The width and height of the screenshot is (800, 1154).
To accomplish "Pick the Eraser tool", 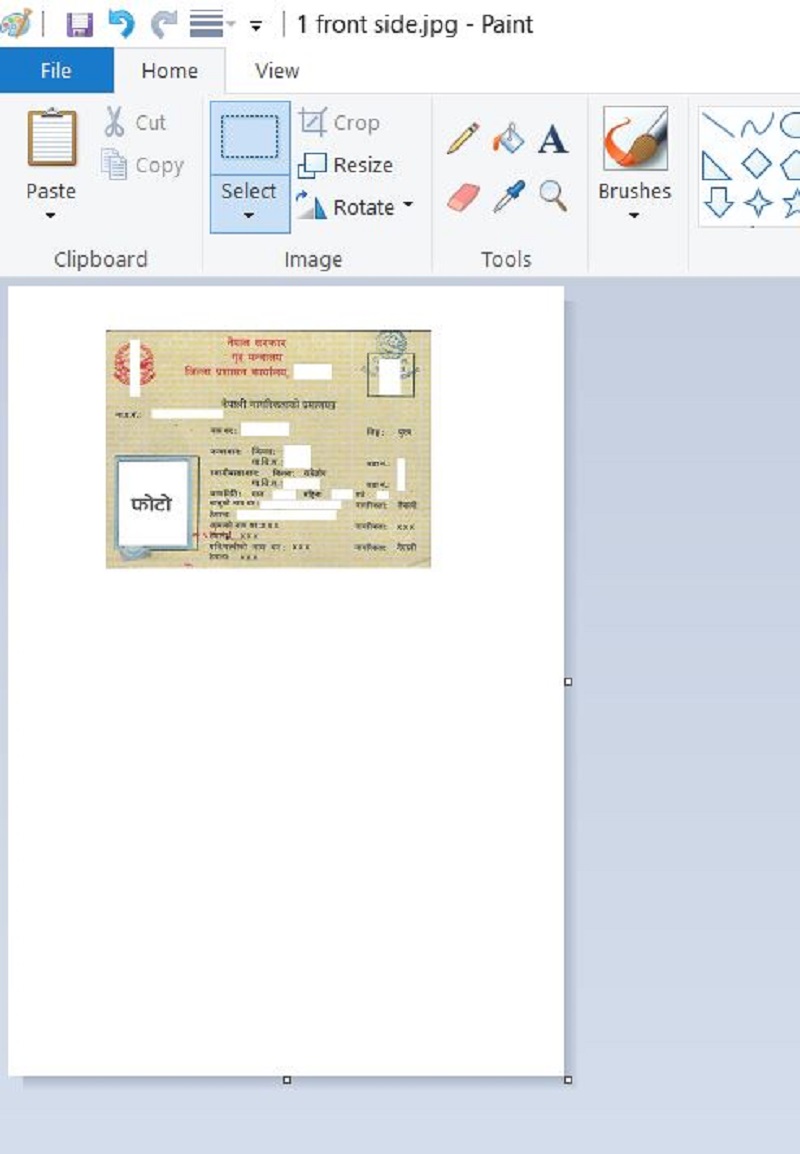I will [463, 196].
